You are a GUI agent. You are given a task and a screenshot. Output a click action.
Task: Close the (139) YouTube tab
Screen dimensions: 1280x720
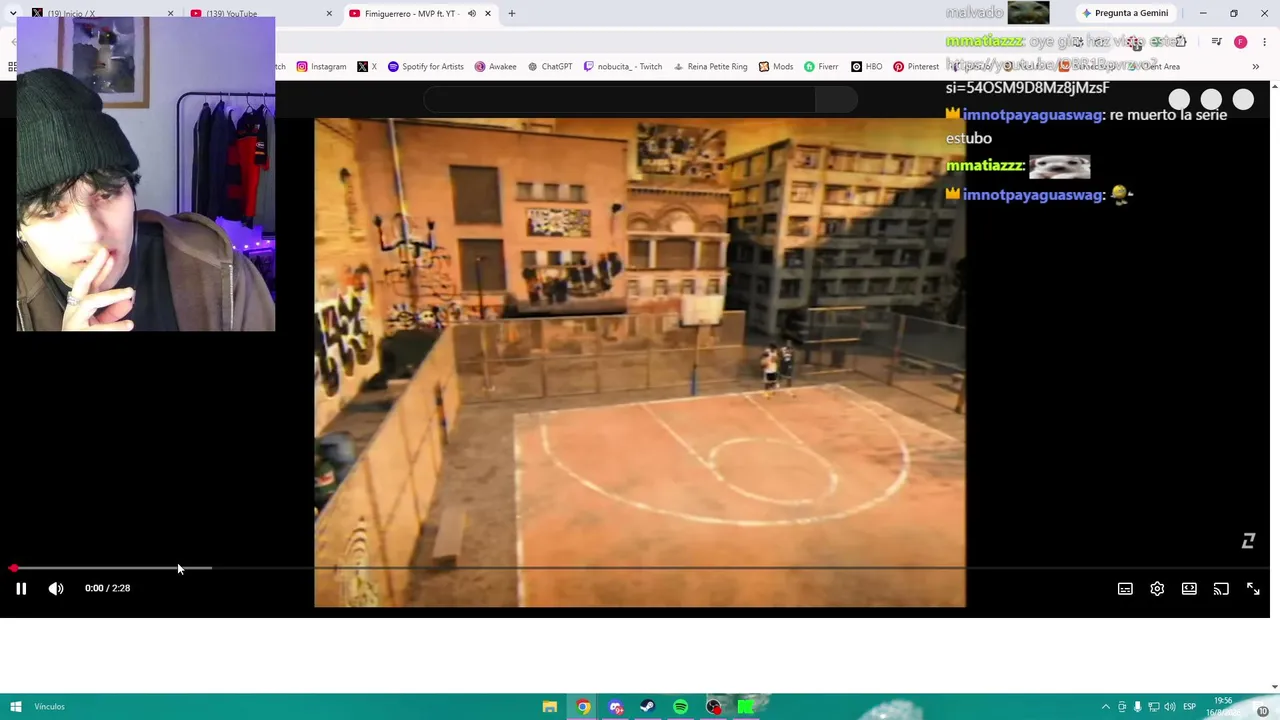coord(329,13)
